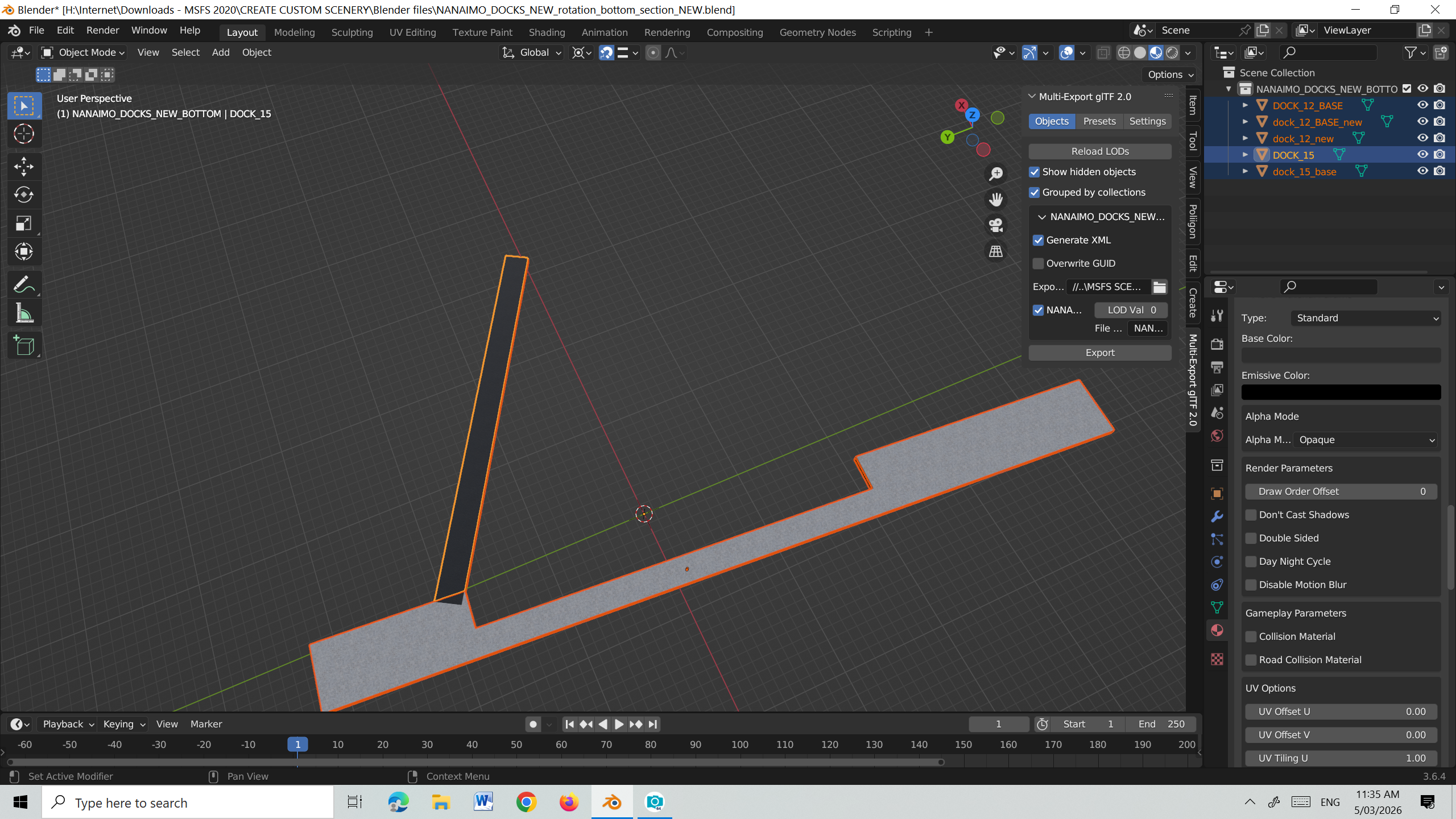Collapse the NANAIMO_DOCKS_NEW collection panel
The image size is (1456, 819).
(x=1042, y=217)
